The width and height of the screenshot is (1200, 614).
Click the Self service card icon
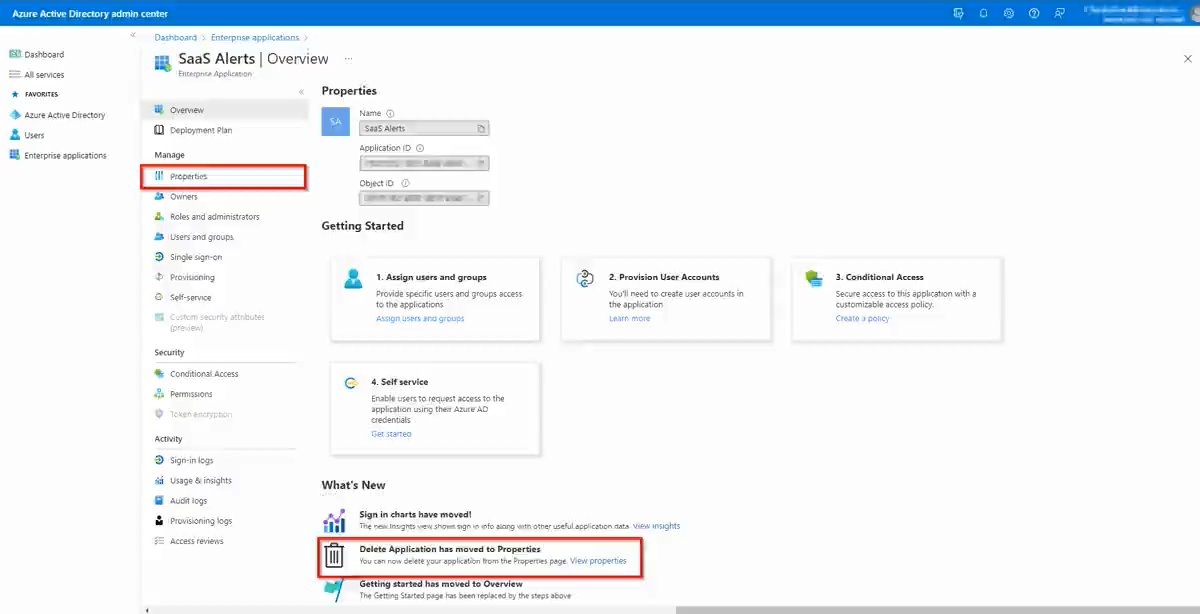click(351, 383)
